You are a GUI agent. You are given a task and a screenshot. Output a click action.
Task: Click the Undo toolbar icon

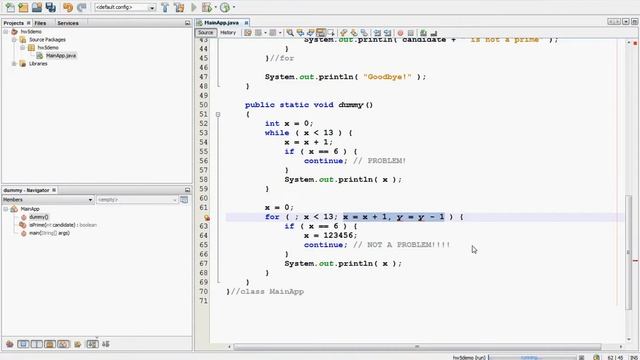click(x=68, y=7)
